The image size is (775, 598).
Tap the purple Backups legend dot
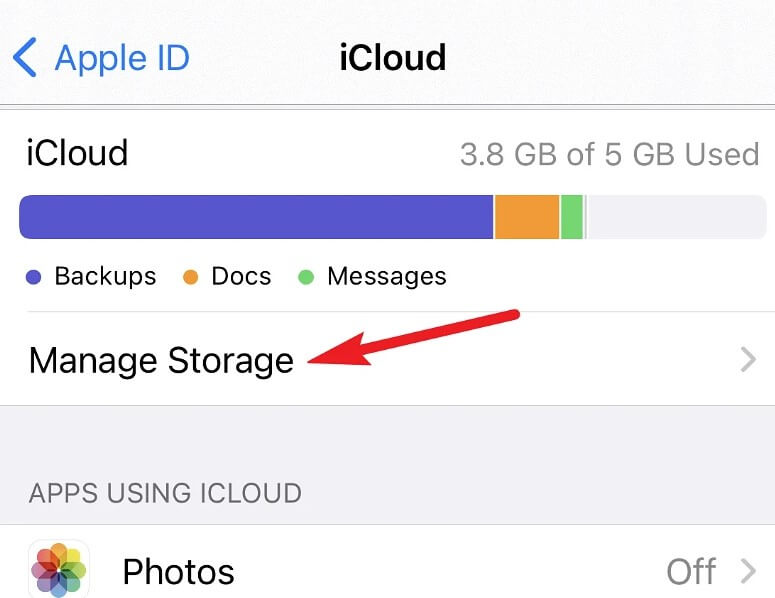coord(33,277)
